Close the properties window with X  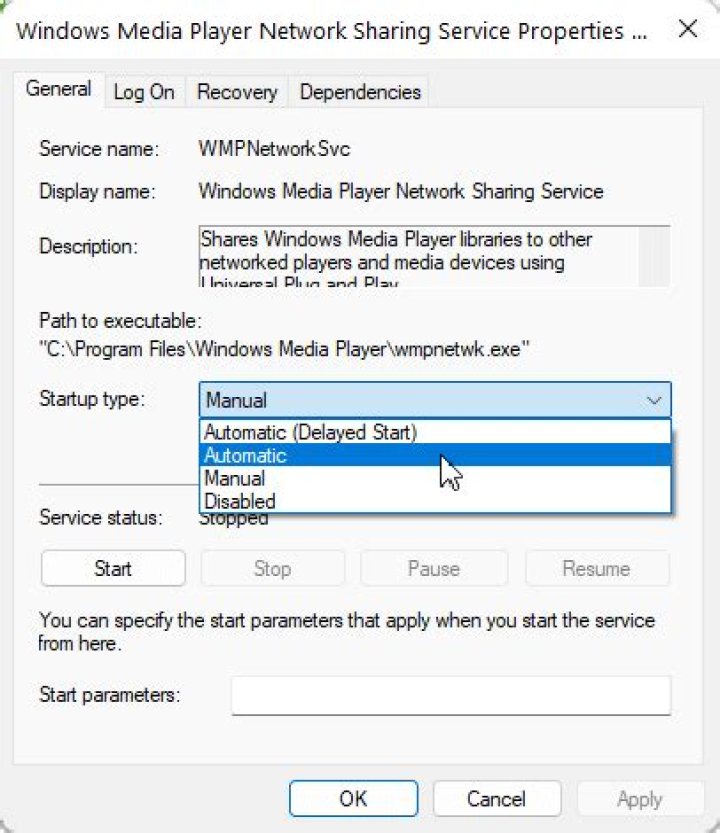click(x=687, y=29)
